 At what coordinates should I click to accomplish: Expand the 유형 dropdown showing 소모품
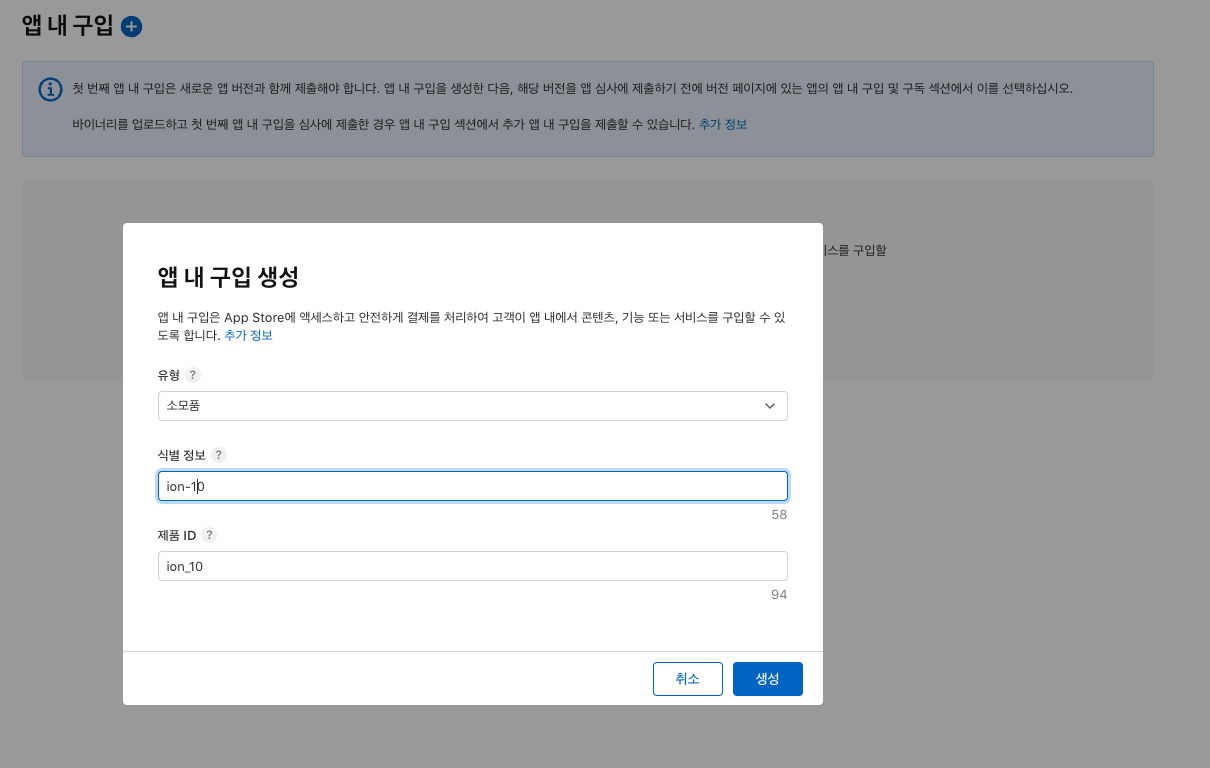tap(473, 406)
